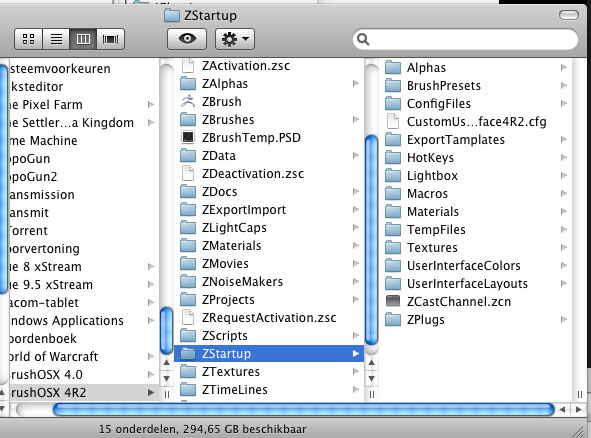
Task: Select the Lightbox folder icon
Action: click(x=393, y=176)
